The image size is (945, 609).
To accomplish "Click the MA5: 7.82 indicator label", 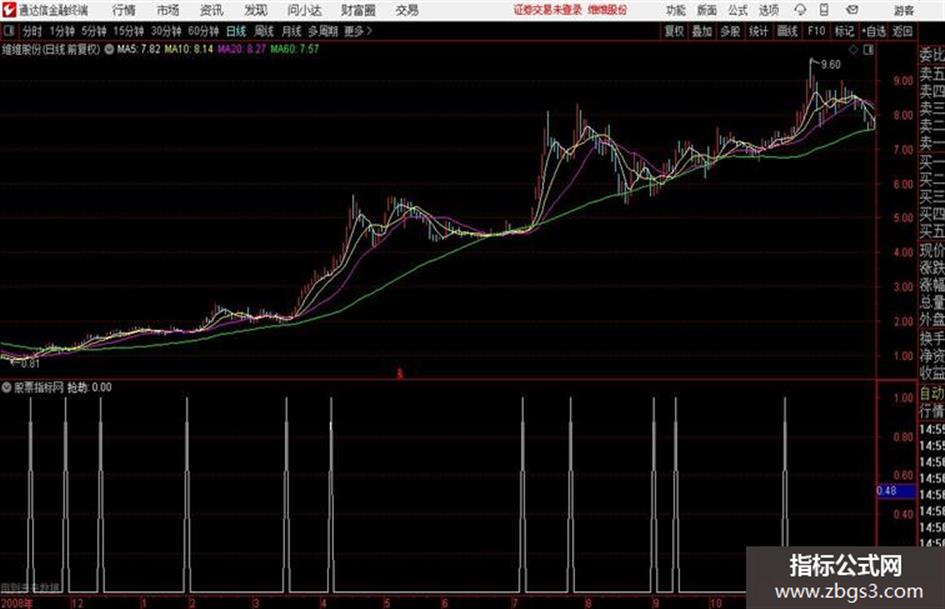I will (x=139, y=49).
